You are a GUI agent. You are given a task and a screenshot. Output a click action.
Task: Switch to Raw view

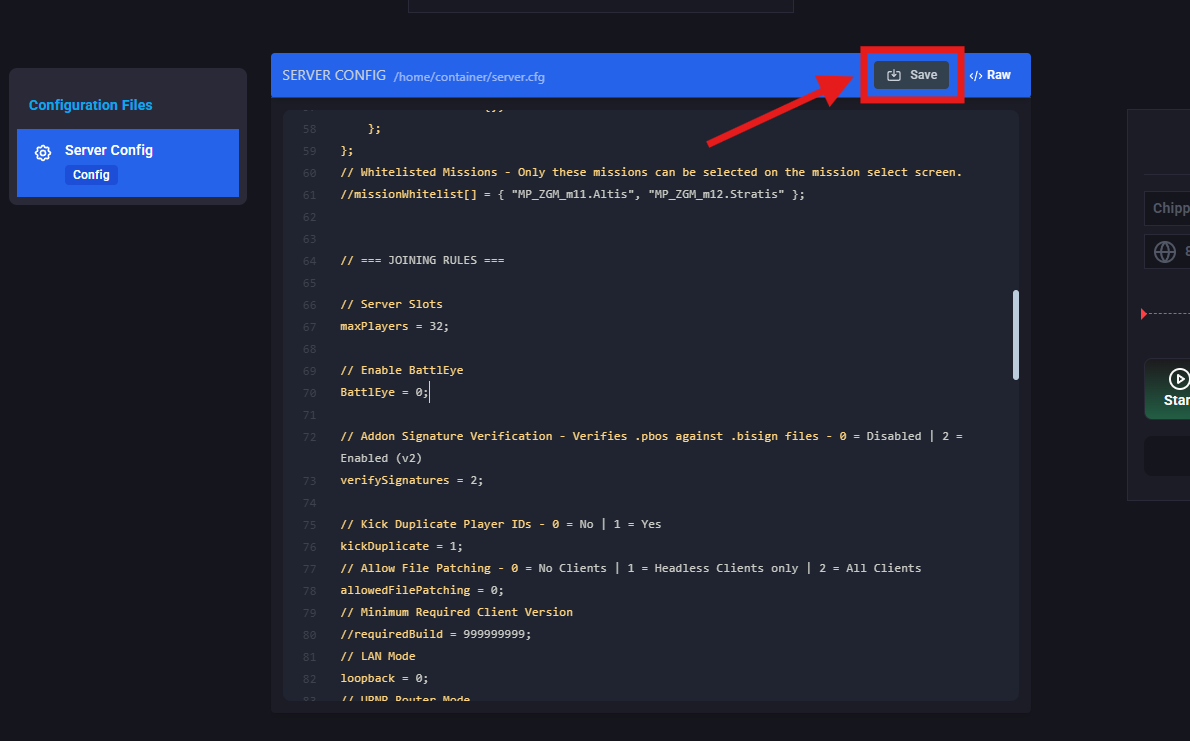click(x=990, y=75)
